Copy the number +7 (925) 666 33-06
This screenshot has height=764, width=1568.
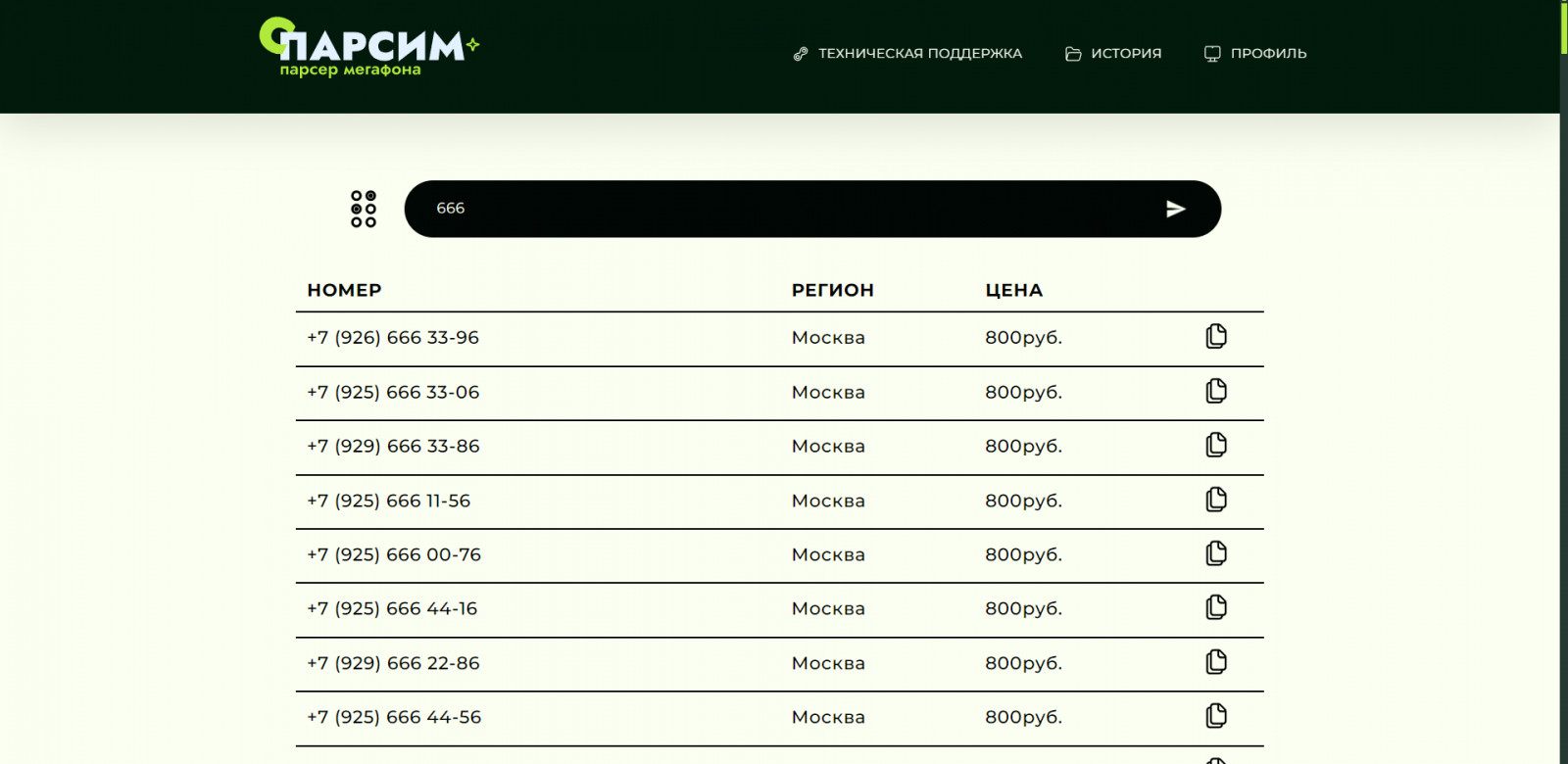[x=1215, y=392]
